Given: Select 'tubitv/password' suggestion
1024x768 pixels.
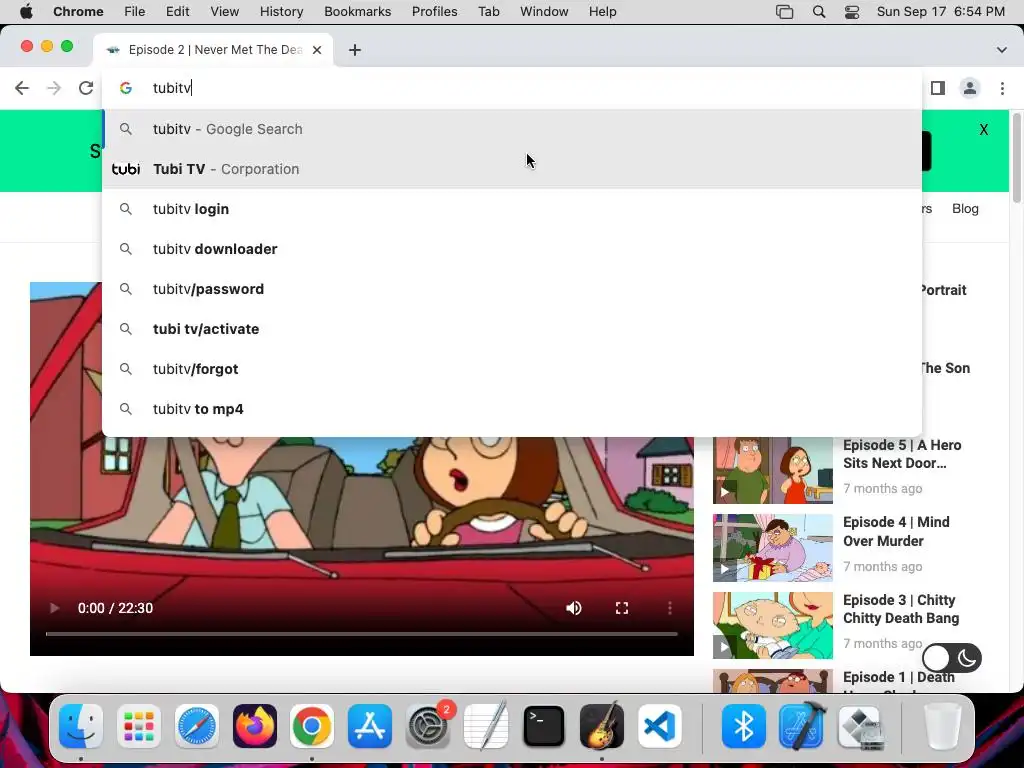Looking at the screenshot, I should pyautogui.click(x=512, y=289).
